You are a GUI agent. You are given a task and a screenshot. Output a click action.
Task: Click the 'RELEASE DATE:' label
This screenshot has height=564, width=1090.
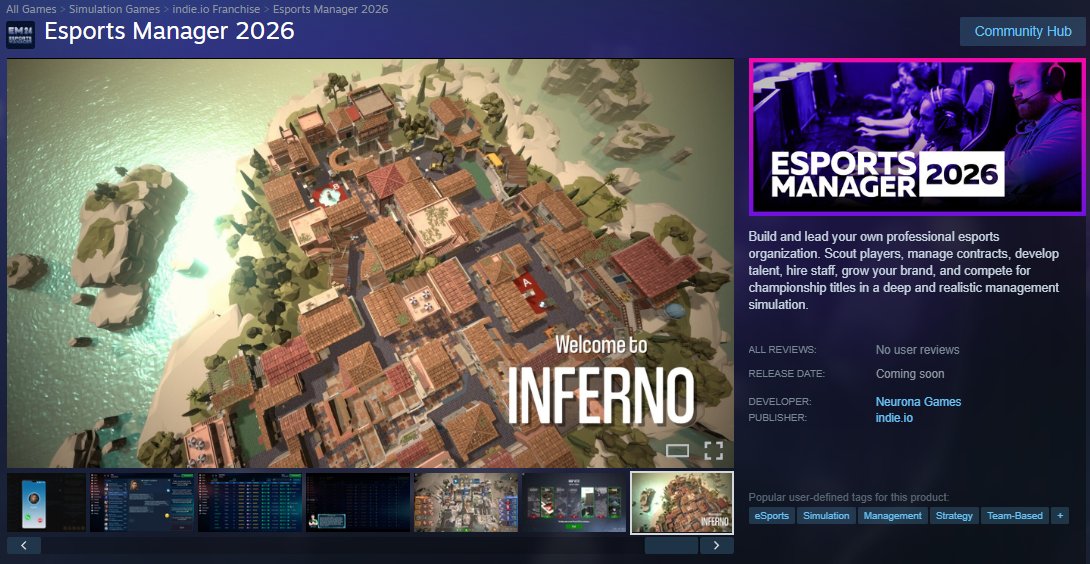pos(786,373)
